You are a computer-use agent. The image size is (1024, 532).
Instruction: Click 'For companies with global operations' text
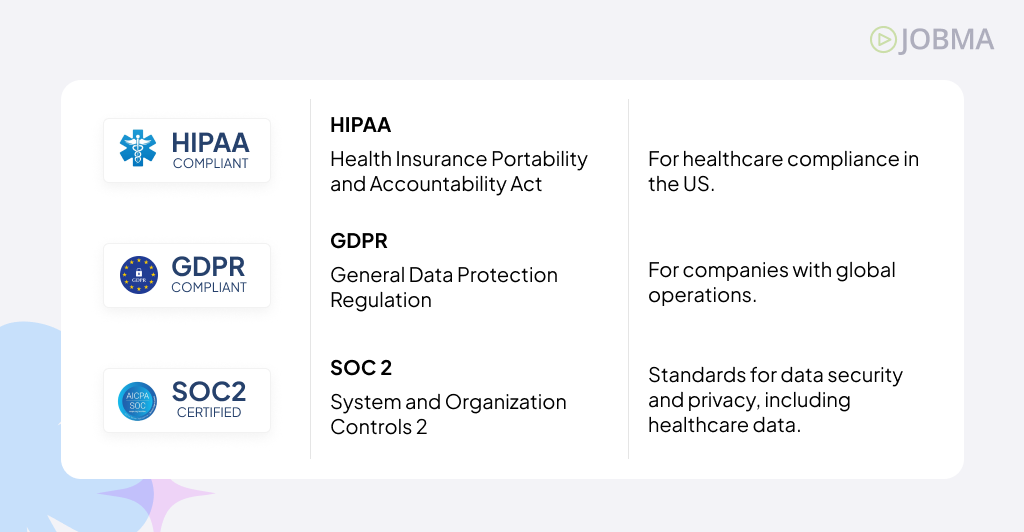pos(771,283)
